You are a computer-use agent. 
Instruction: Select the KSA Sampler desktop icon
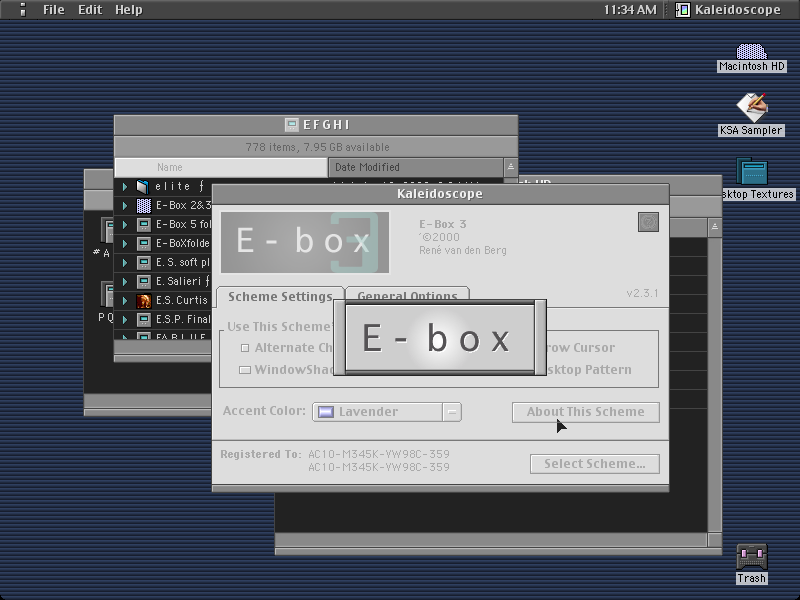(x=752, y=108)
